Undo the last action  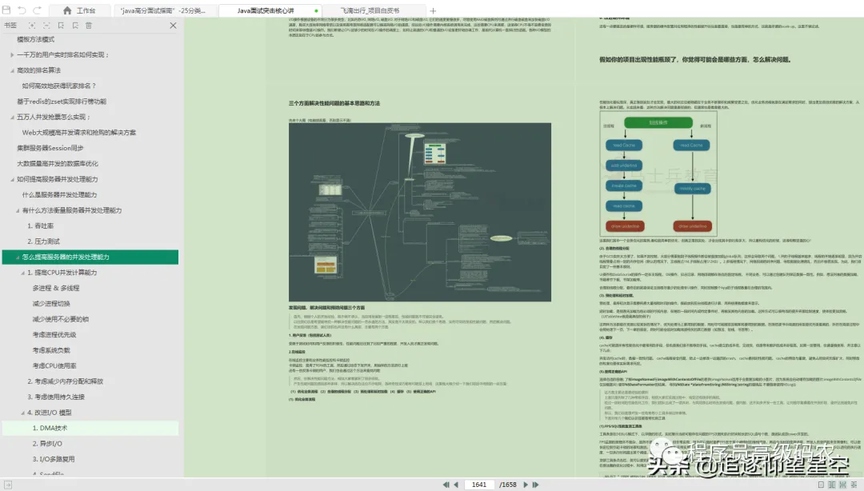click(22, 10)
